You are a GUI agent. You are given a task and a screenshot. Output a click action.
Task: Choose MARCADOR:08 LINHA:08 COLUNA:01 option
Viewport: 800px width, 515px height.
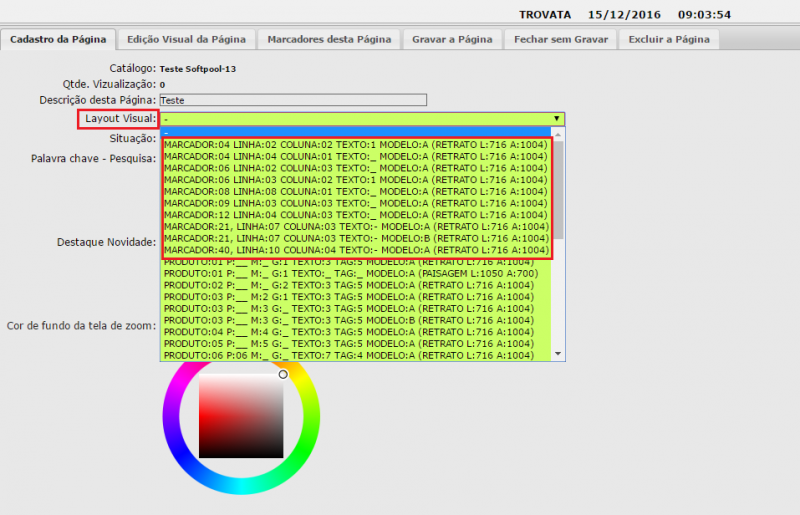tap(355, 191)
